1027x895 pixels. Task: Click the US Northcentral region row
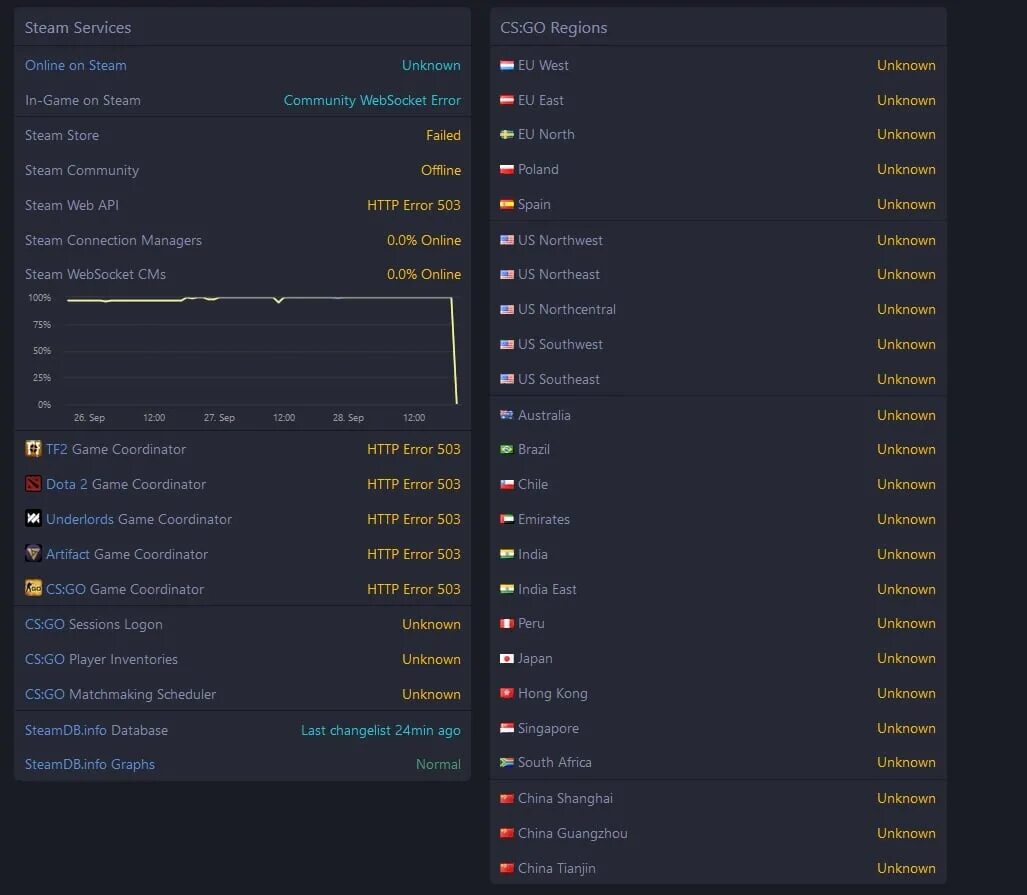718,309
